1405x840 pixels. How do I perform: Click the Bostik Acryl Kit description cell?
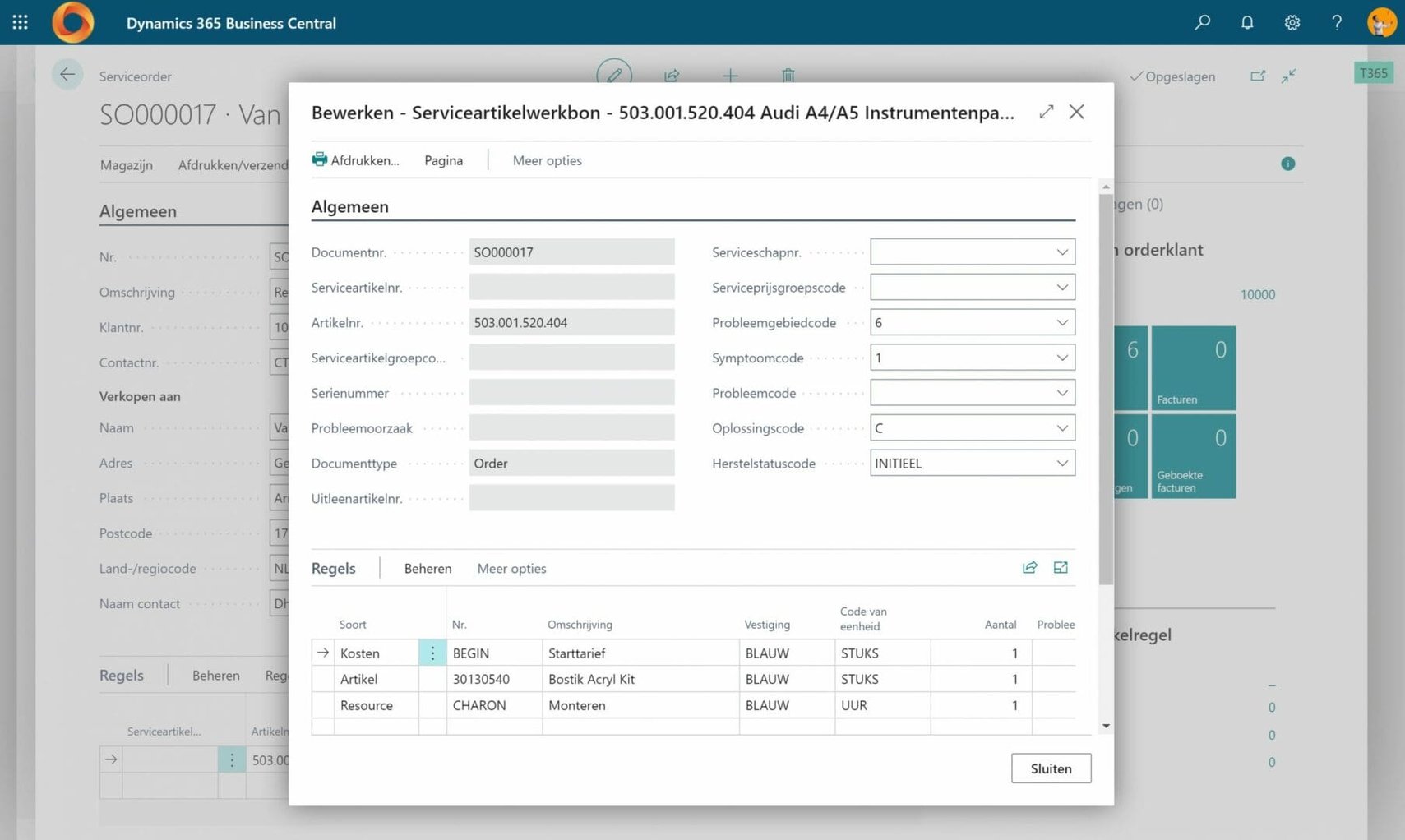pyautogui.click(x=640, y=679)
